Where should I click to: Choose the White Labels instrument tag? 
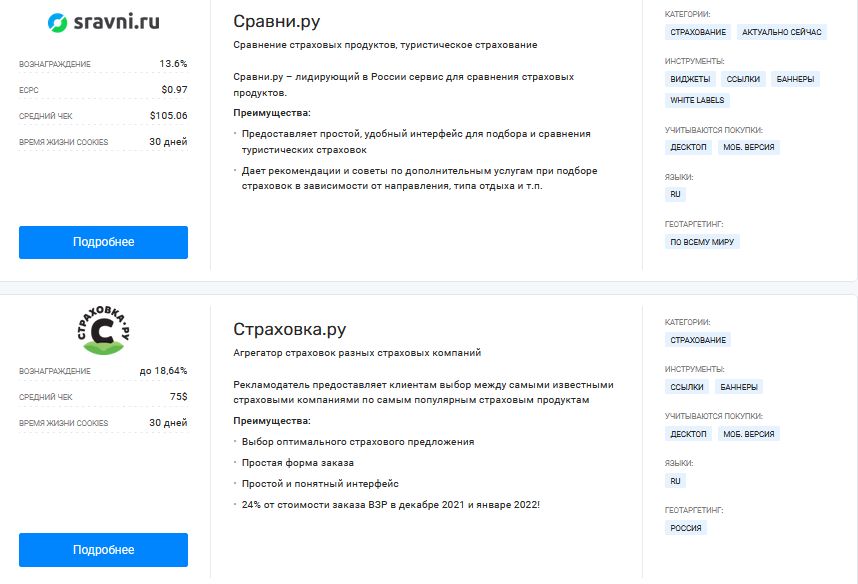click(697, 100)
